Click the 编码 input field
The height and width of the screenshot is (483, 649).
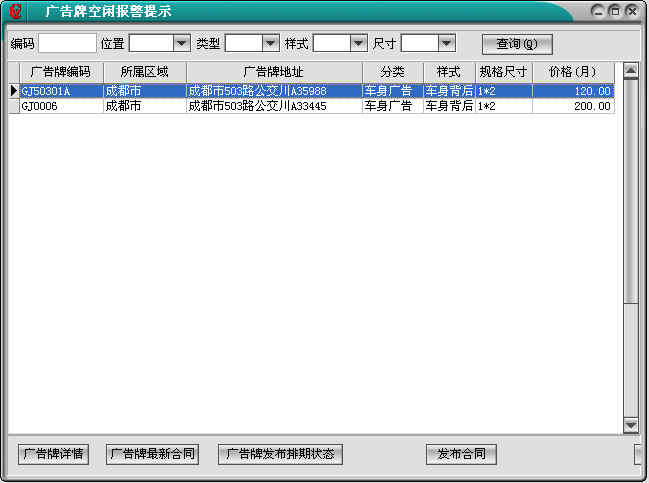67,43
